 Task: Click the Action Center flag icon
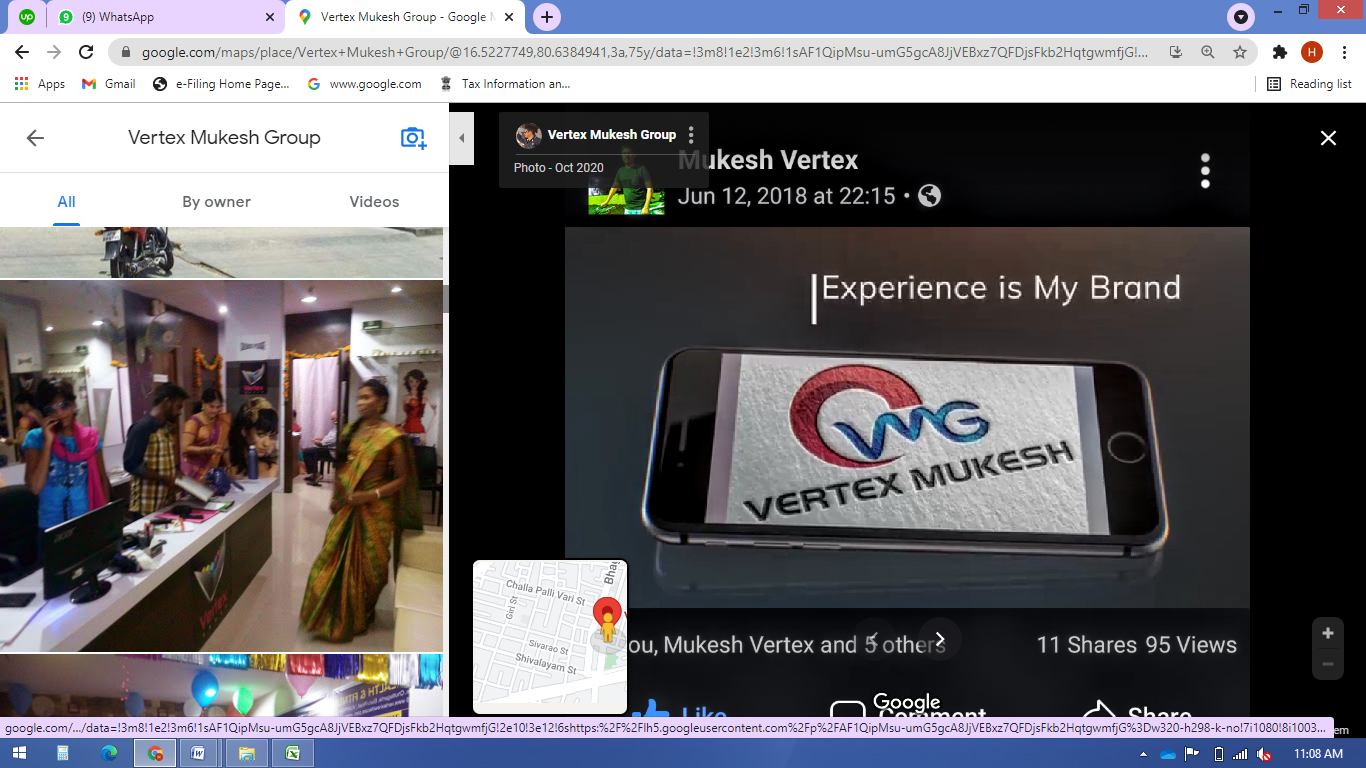point(1192,754)
